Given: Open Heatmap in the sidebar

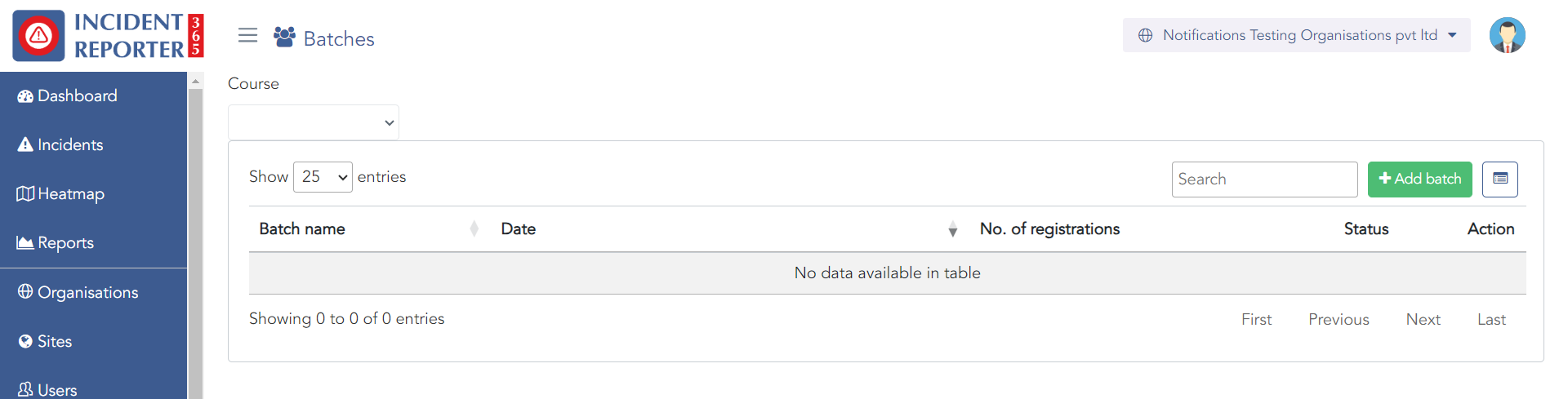Looking at the screenshot, I should coord(70,194).
